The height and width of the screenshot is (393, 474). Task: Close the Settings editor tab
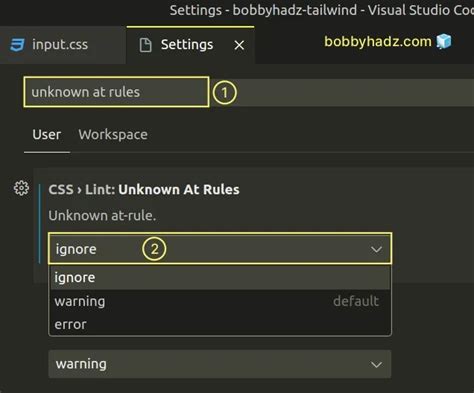coord(239,45)
